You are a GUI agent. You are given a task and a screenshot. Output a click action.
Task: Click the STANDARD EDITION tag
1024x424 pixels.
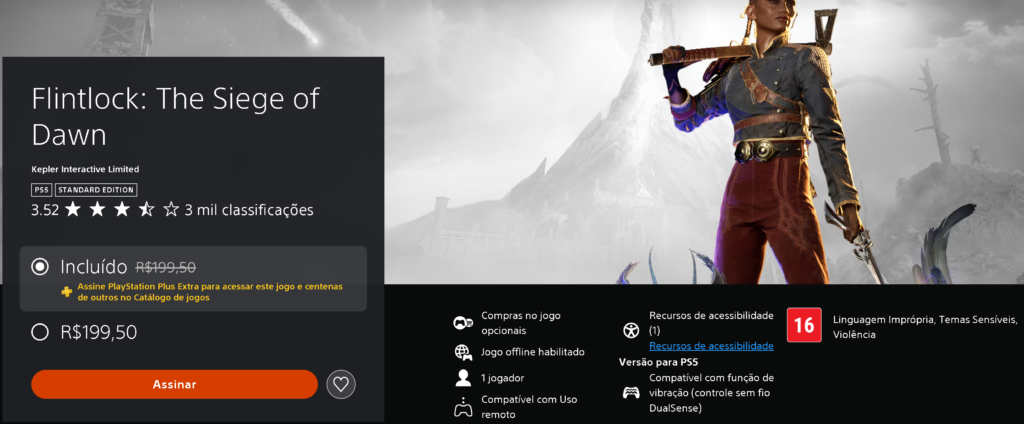click(x=96, y=190)
